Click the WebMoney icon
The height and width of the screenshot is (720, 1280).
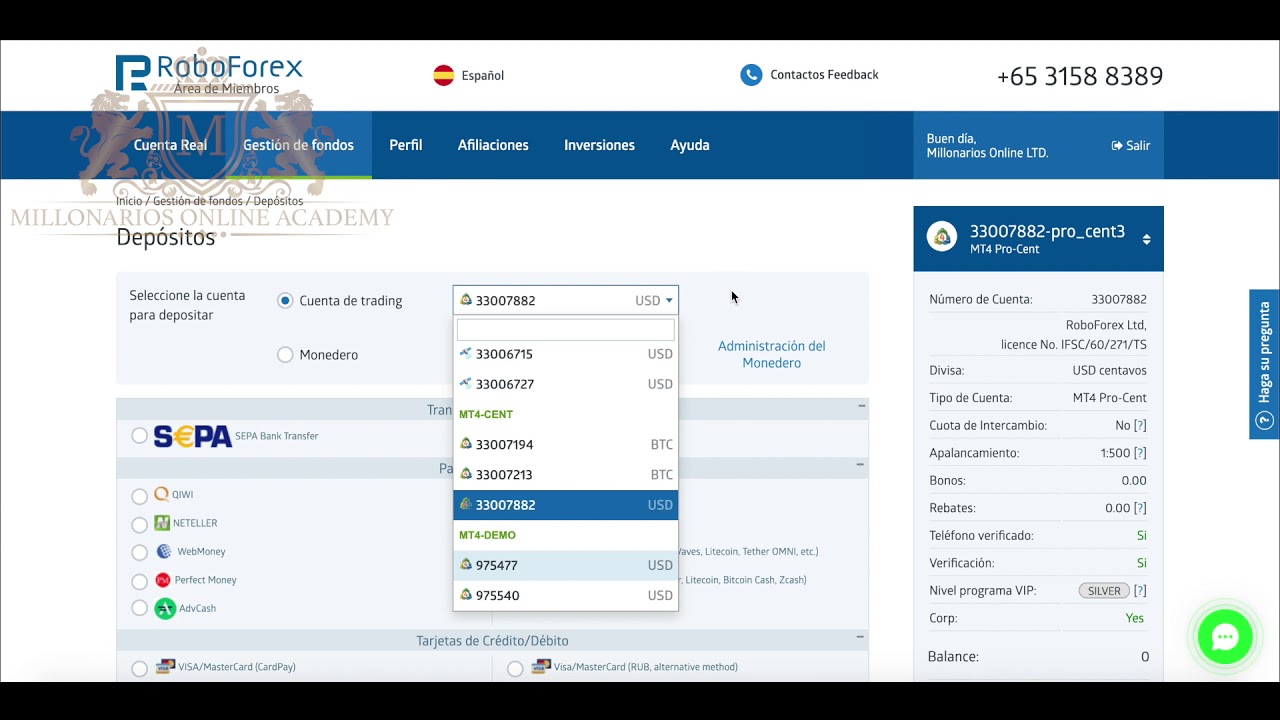pos(164,552)
